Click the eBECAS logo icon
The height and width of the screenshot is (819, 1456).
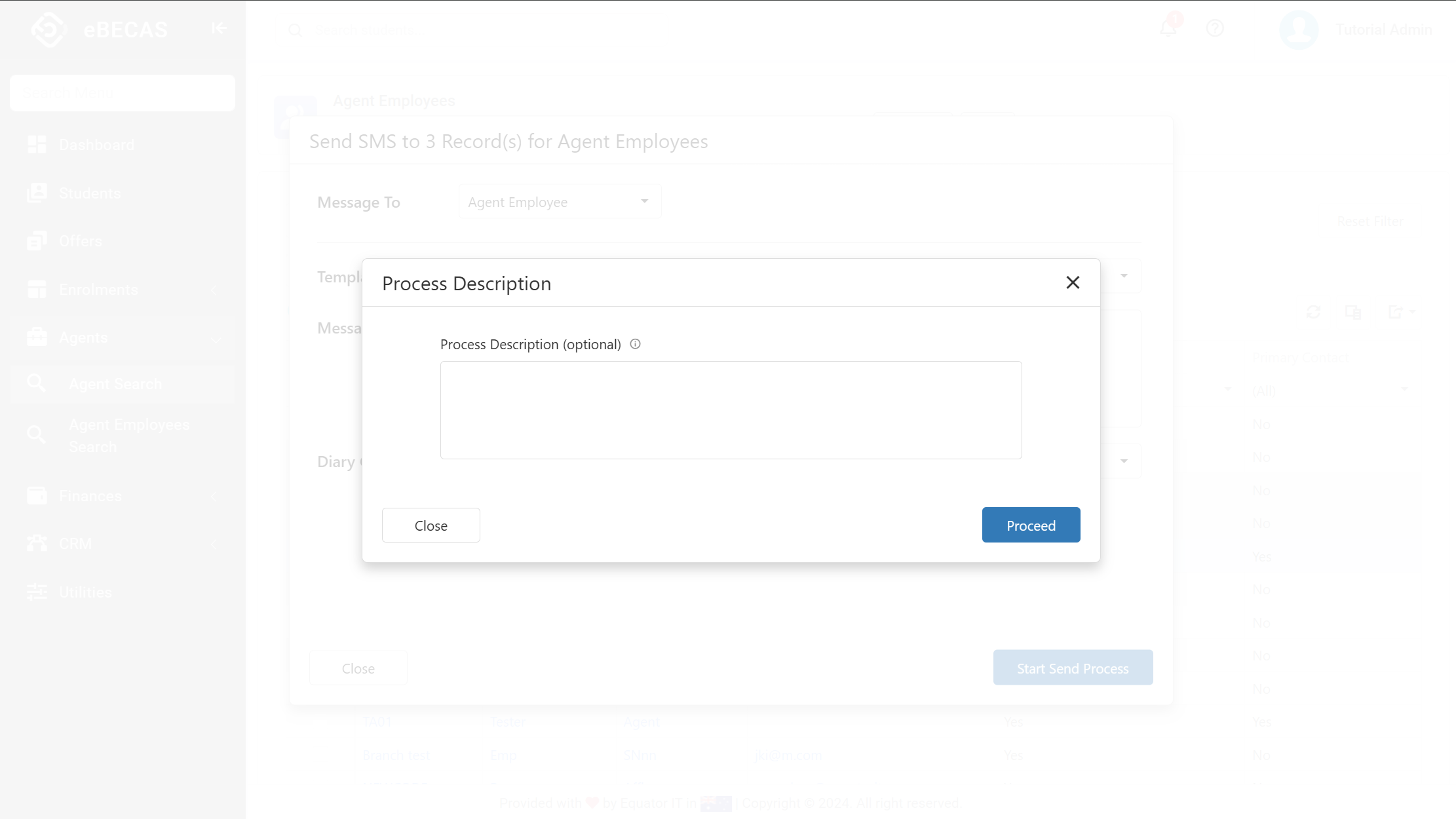tap(49, 29)
